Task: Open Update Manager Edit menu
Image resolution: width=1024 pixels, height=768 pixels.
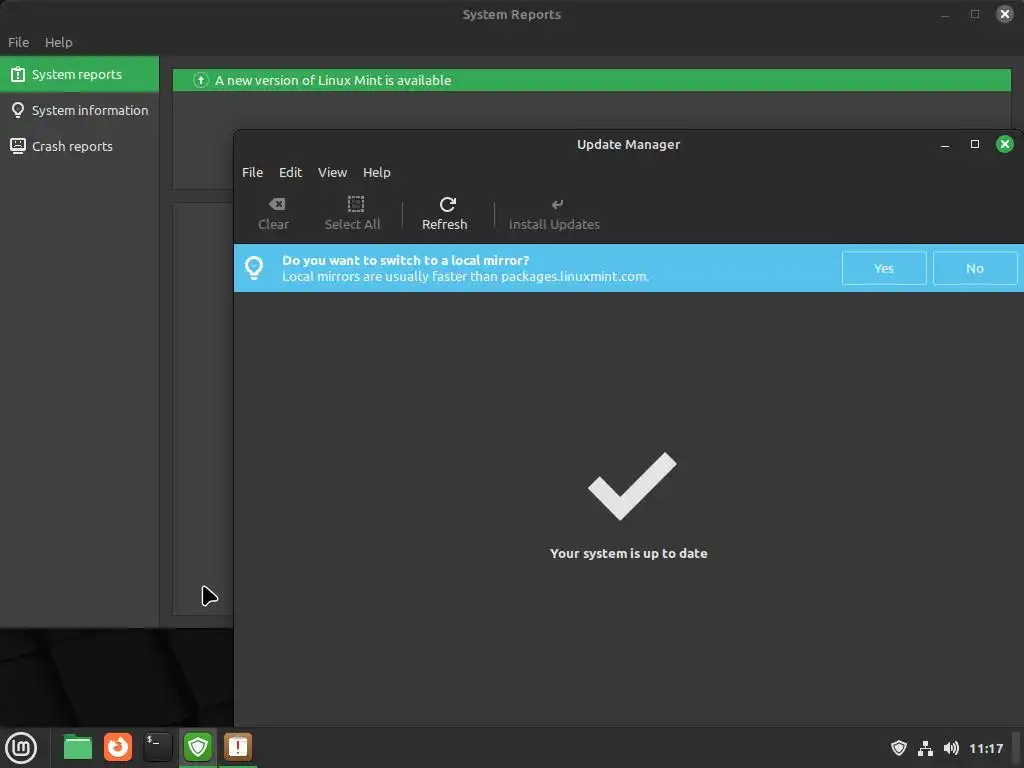Action: 291,172
